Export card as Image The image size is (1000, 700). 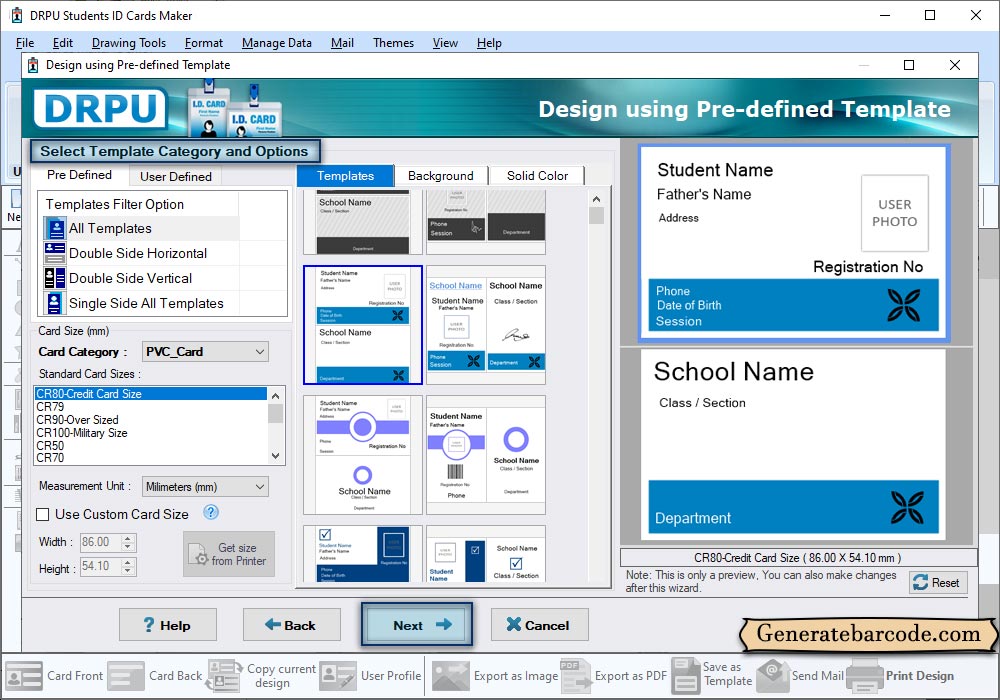(x=495, y=676)
